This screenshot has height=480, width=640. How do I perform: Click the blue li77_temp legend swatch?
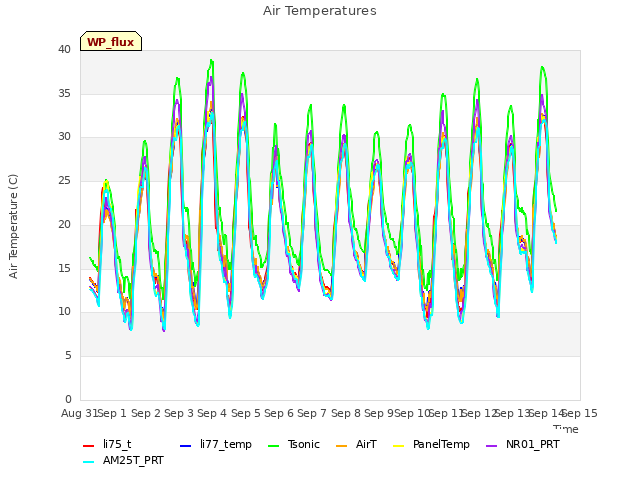point(185,445)
